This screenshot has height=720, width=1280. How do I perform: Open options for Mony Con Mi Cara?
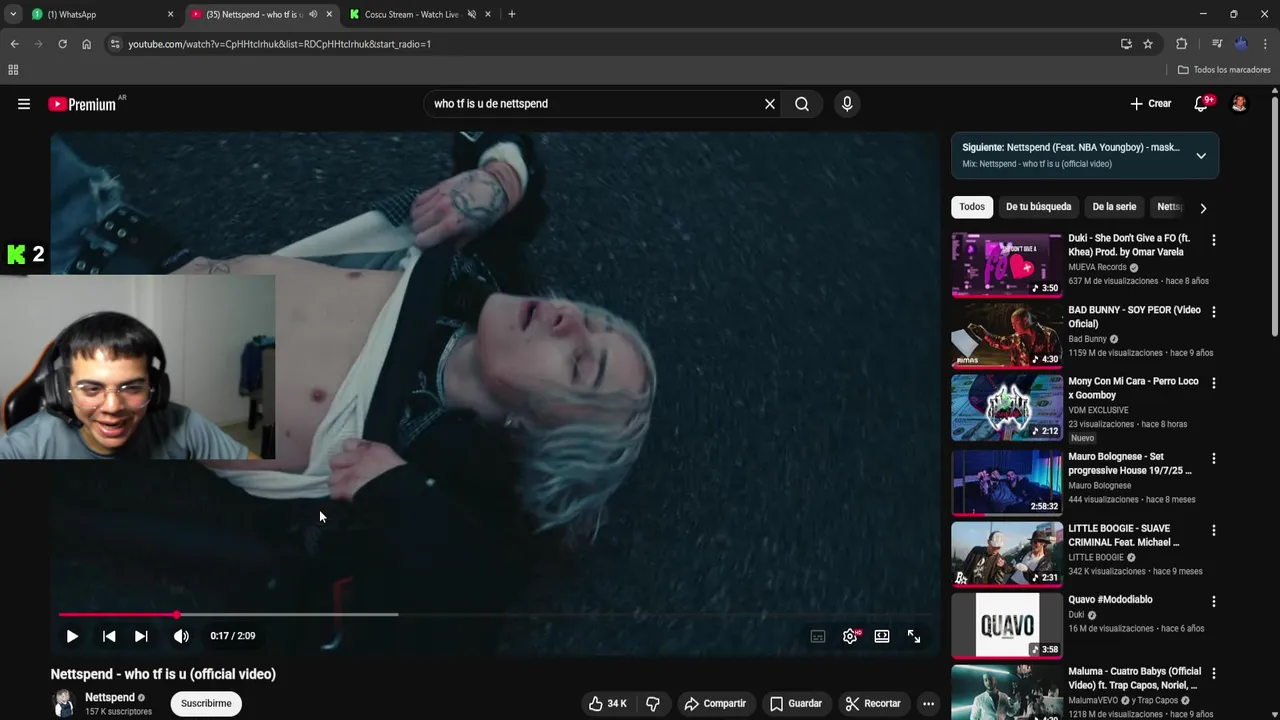click(1214, 383)
